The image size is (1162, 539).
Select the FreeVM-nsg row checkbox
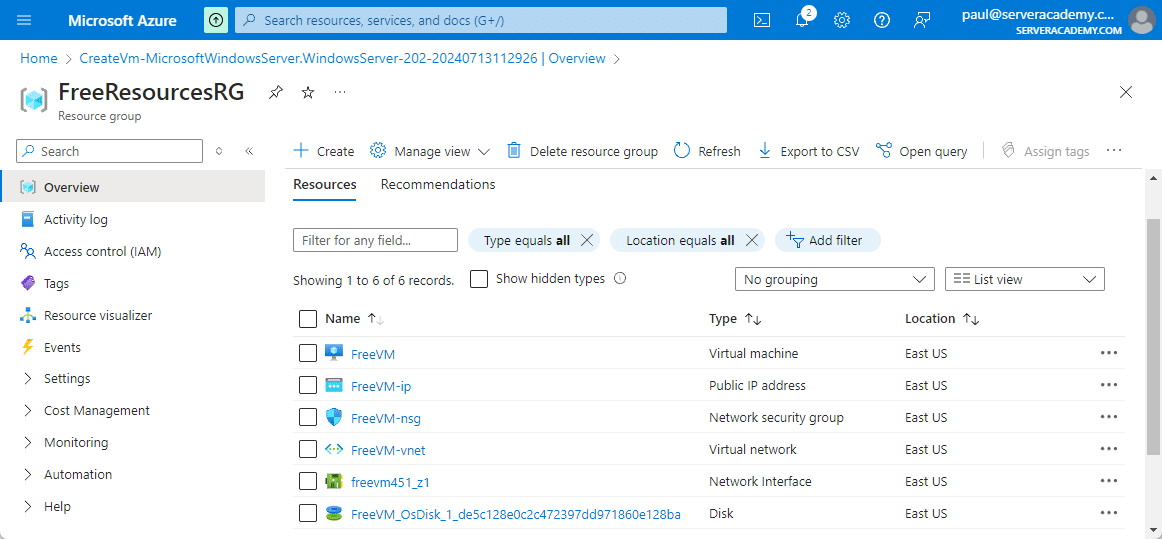(308, 417)
